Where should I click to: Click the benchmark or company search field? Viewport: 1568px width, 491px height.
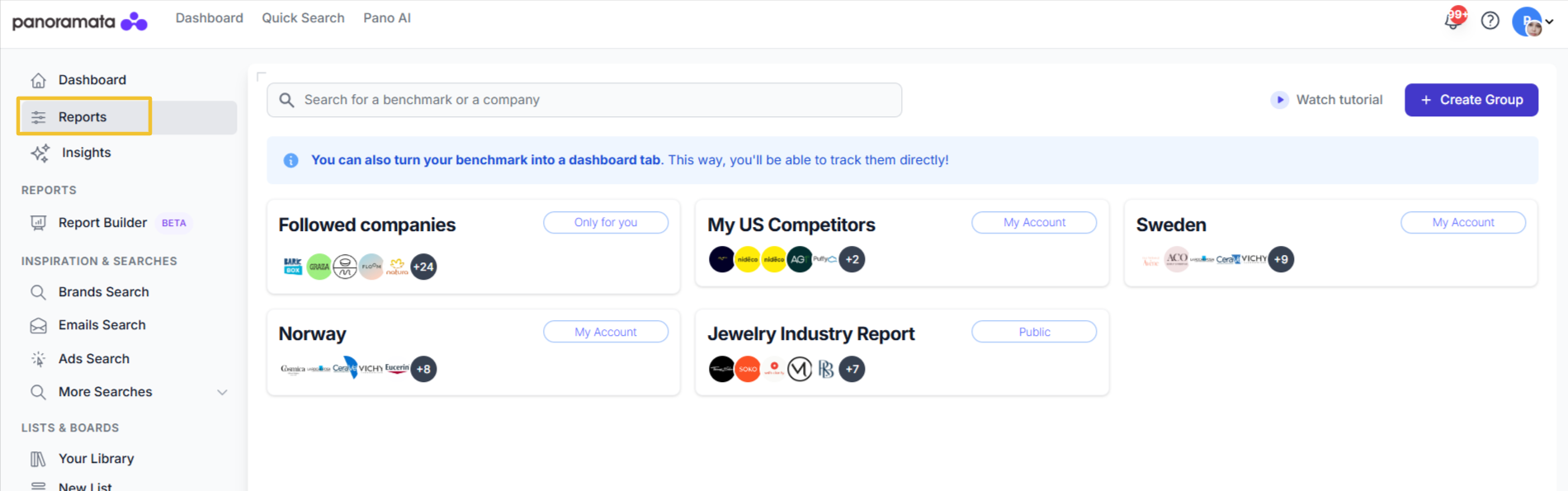tap(584, 100)
